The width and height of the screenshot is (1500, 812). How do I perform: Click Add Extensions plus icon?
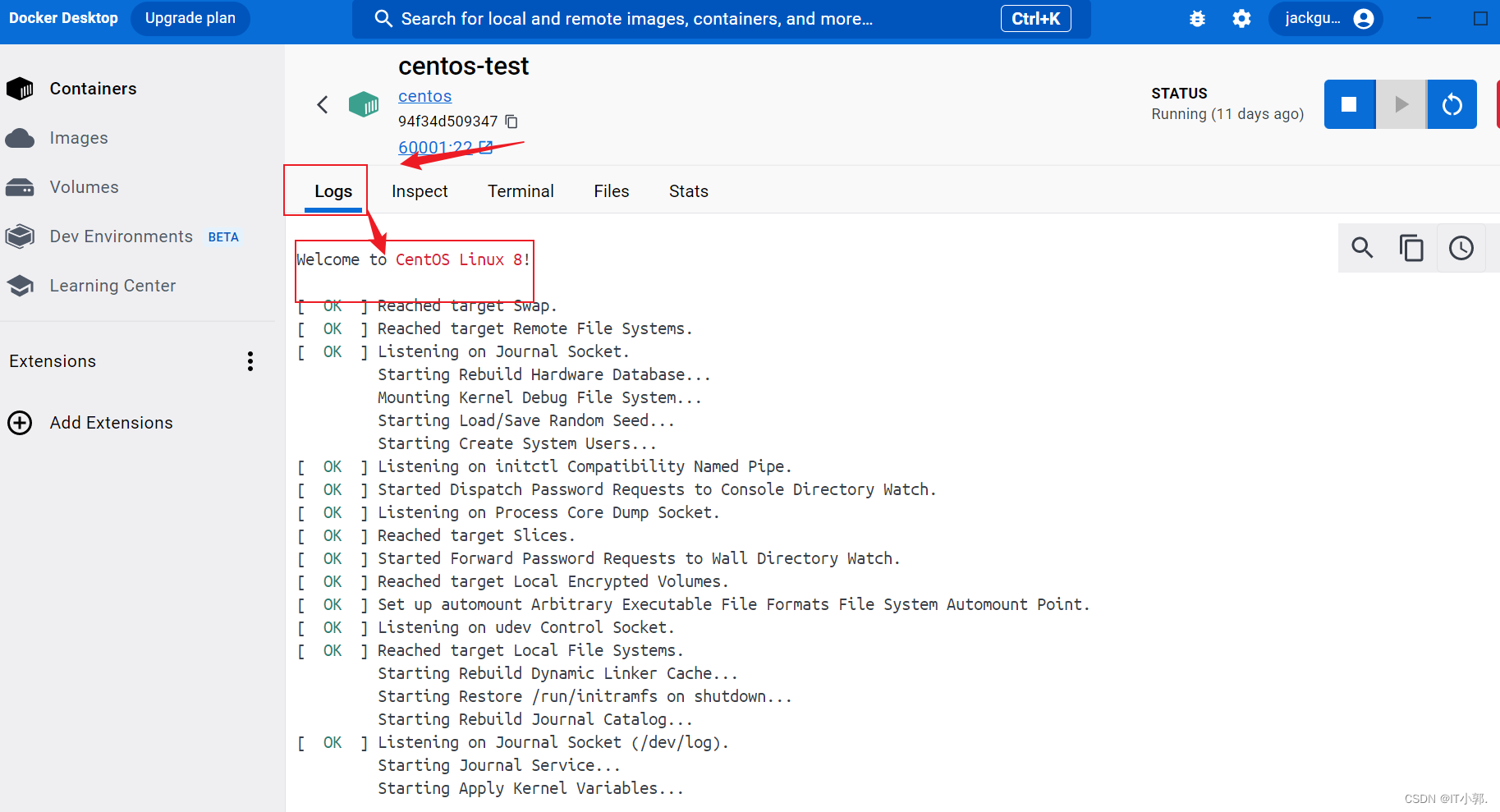(20, 423)
